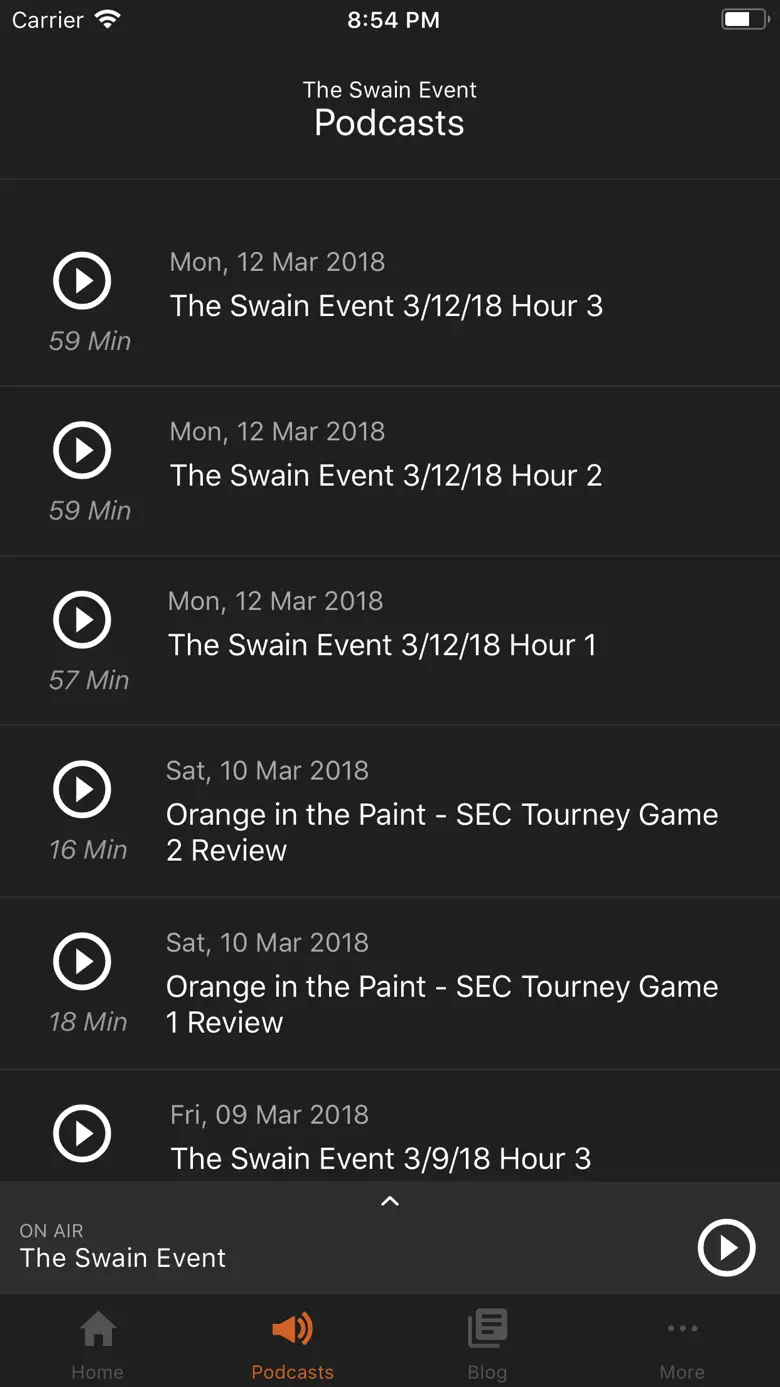Play SEC Tourney Game 1 Review episode
Viewport: 780px width, 1387px height.
point(82,962)
